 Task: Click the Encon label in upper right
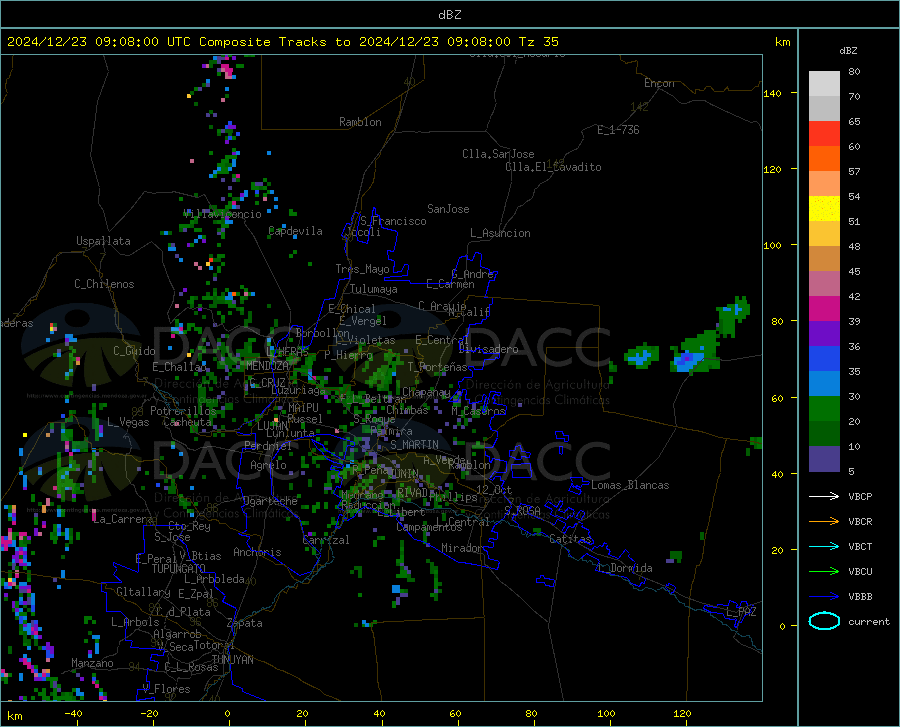coord(659,83)
